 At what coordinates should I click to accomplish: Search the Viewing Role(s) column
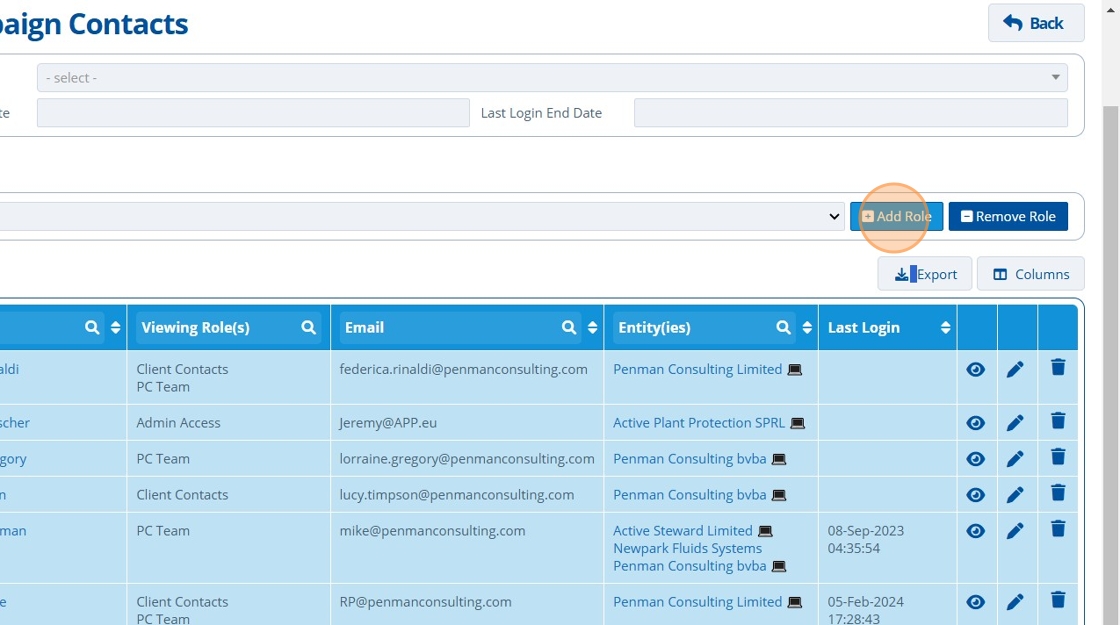point(309,327)
